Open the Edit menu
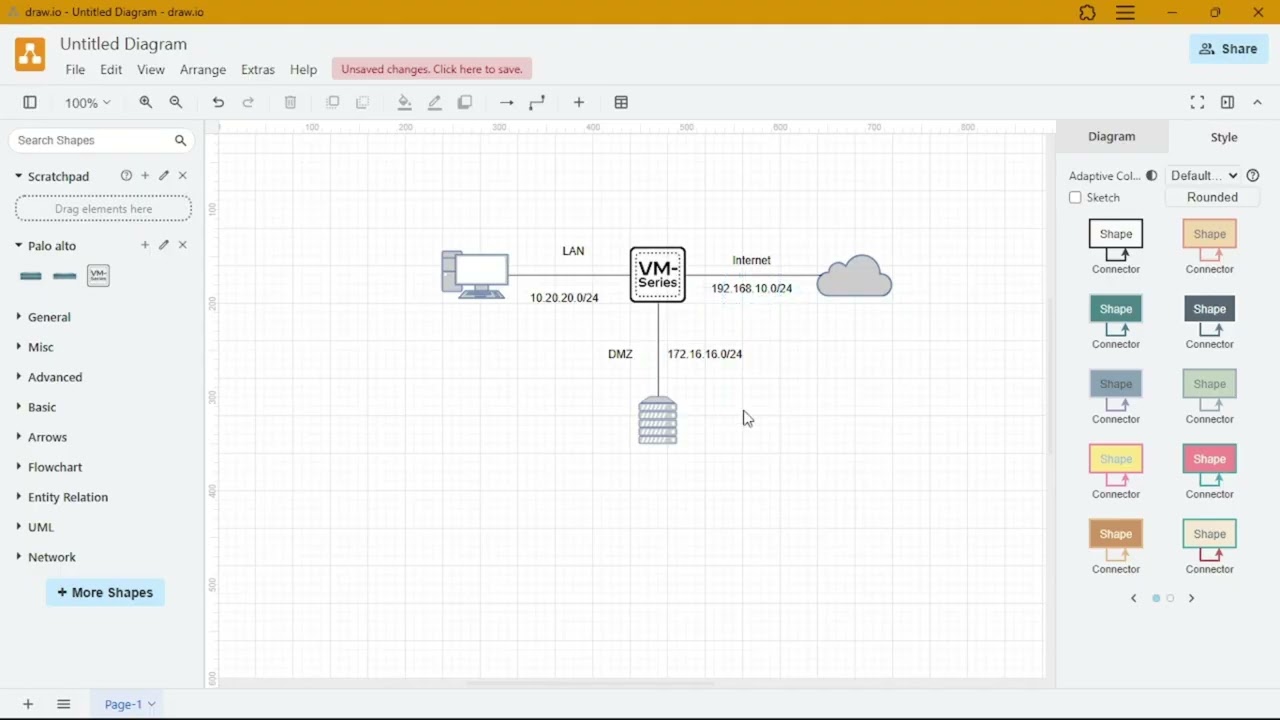1280x720 pixels. point(111,70)
